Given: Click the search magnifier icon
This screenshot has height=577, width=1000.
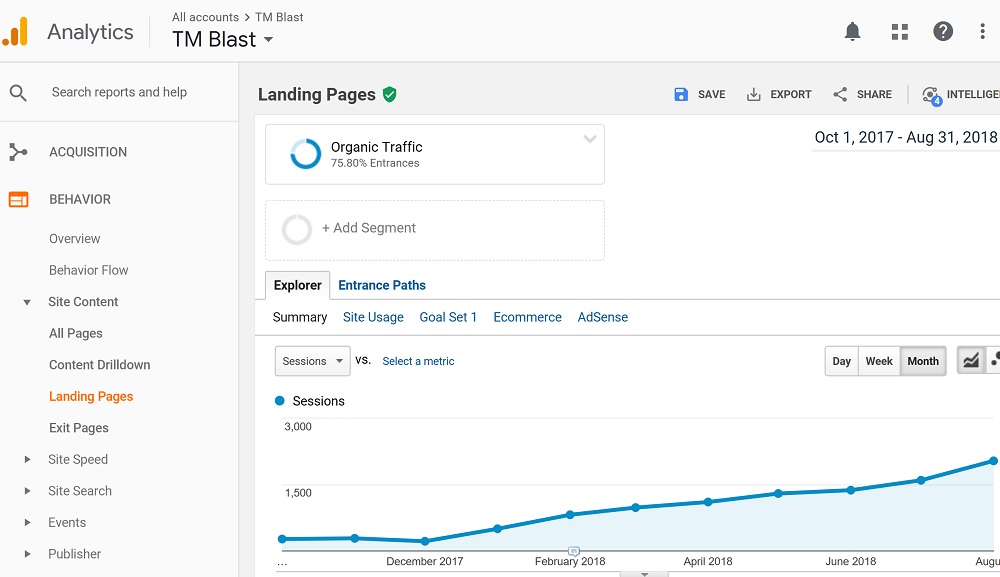Looking at the screenshot, I should click(x=18, y=93).
